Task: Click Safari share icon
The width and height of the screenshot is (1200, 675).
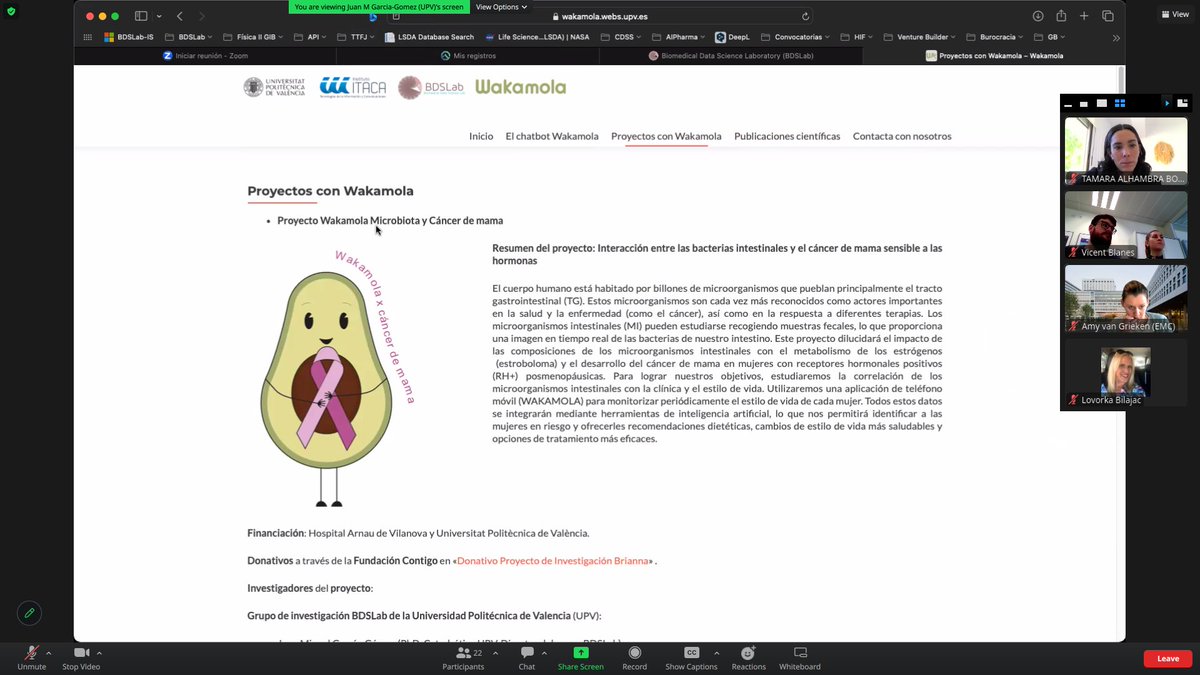Action: click(1061, 16)
